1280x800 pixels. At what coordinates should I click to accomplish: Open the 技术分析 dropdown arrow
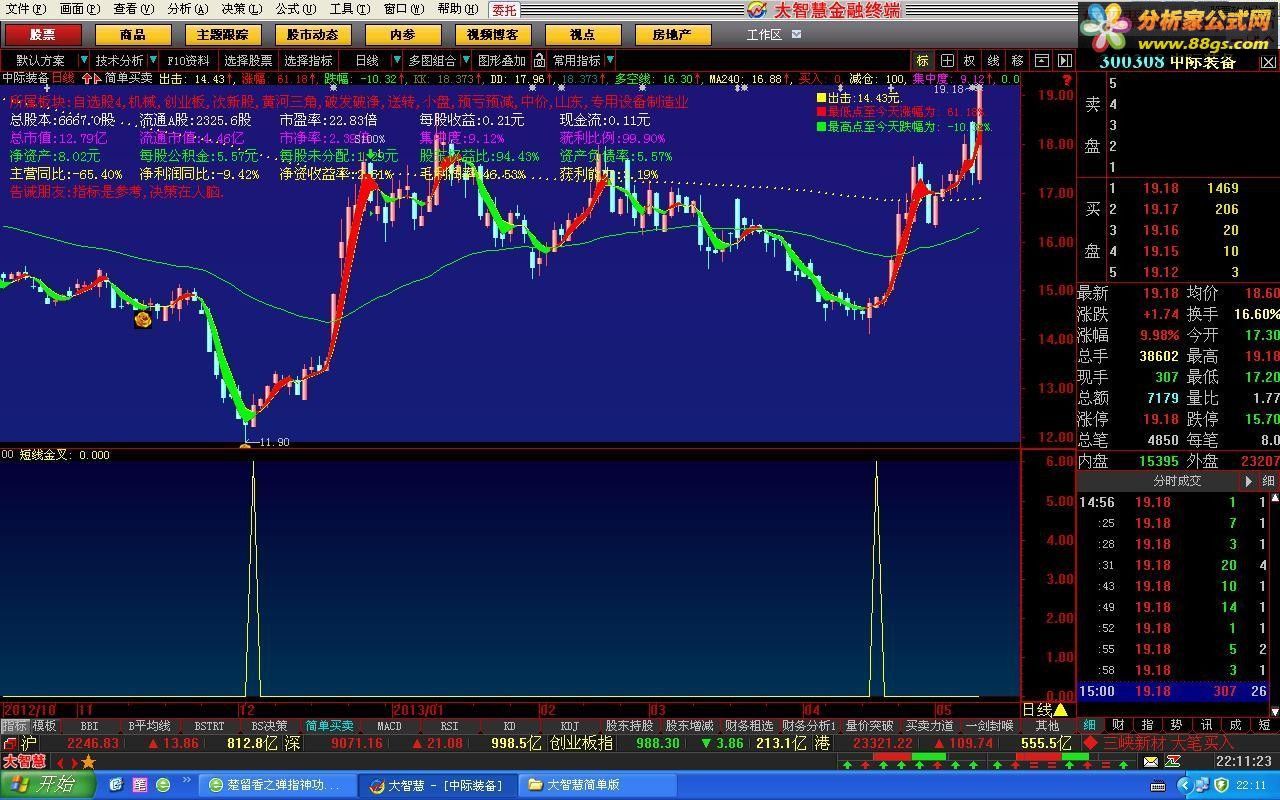click(x=152, y=61)
